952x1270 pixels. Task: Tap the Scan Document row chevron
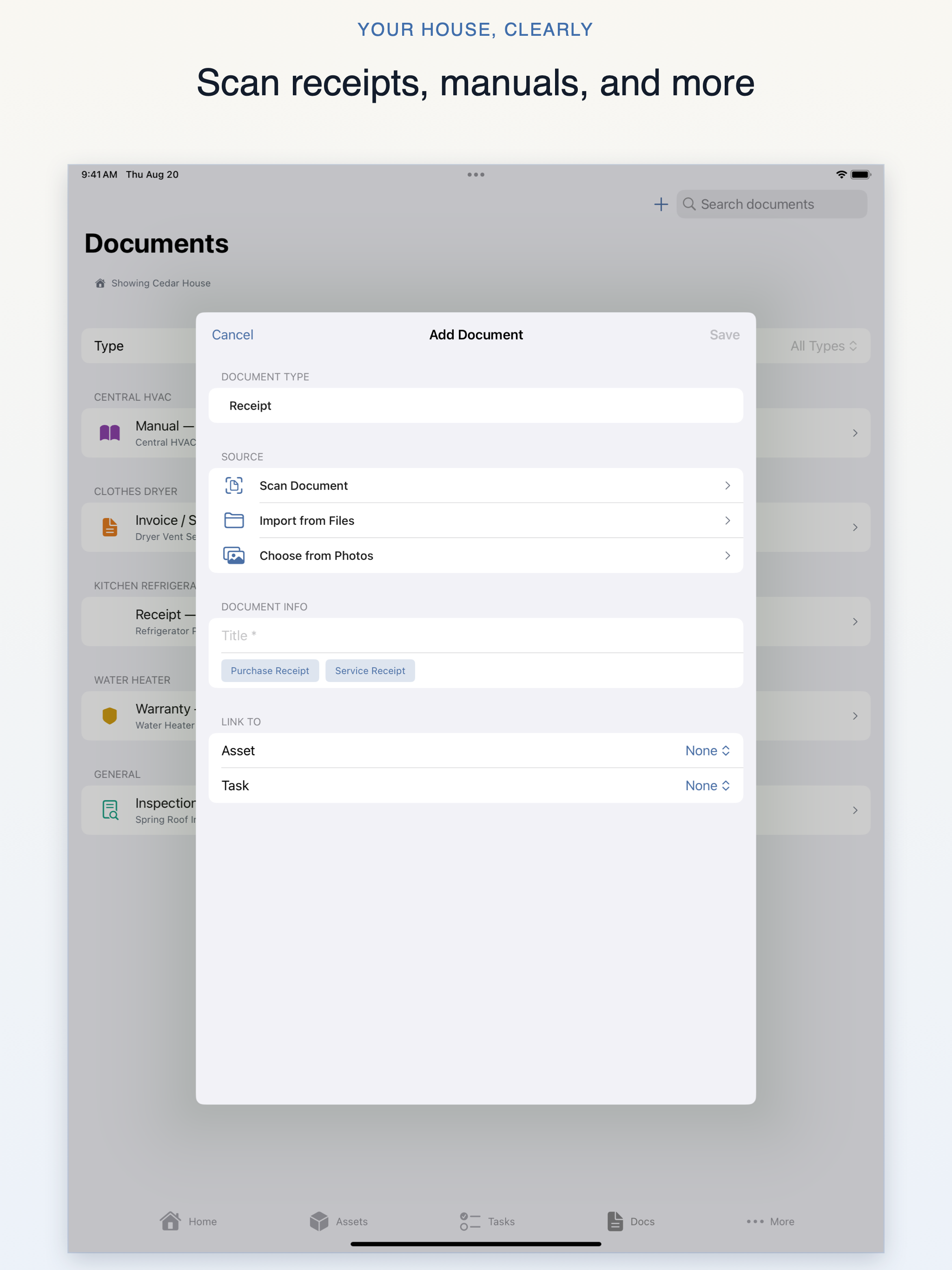727,486
